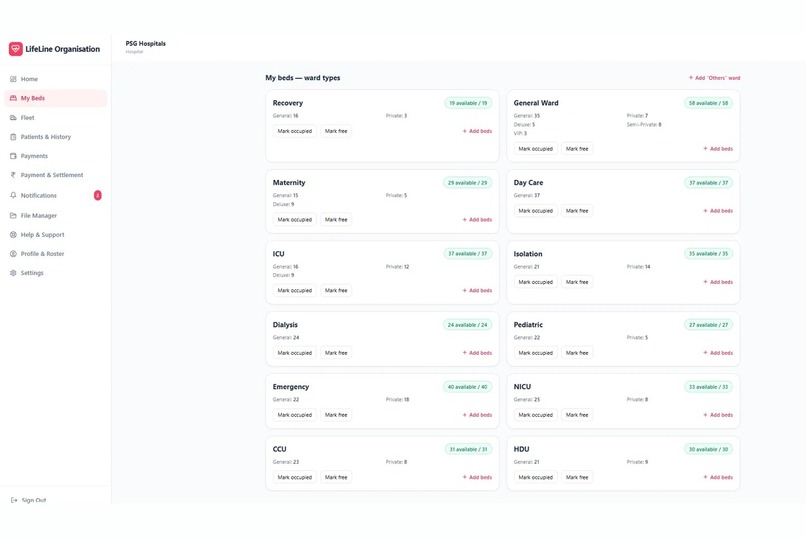The image size is (806, 538).
Task: Click the "My beds — ward types" heading
Action: coord(303,78)
